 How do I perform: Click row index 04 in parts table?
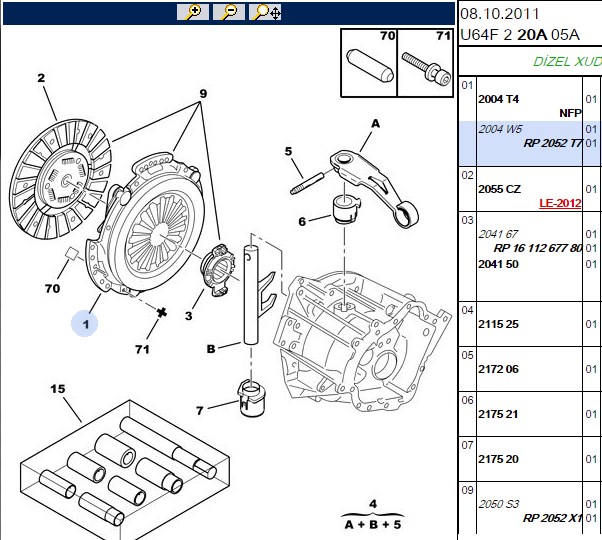point(467,310)
